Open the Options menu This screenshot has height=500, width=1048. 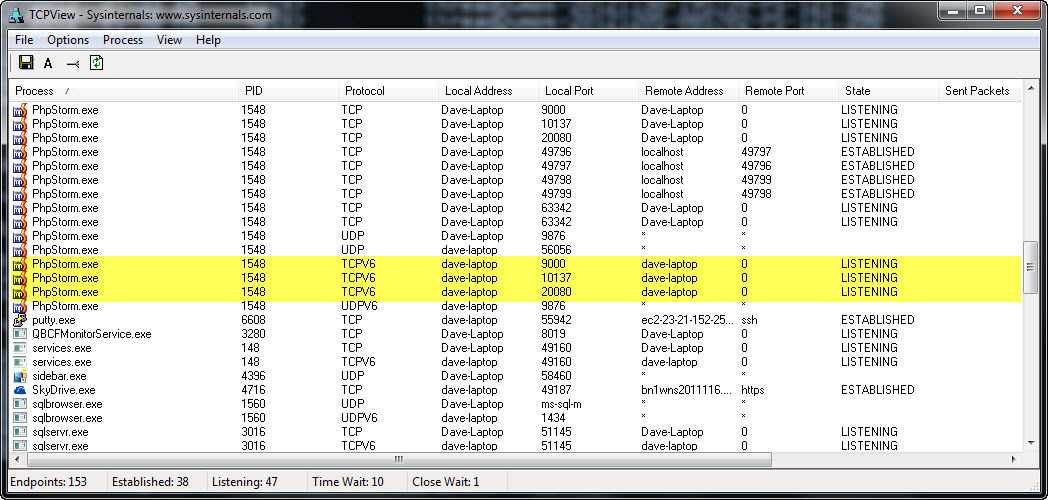coord(68,40)
